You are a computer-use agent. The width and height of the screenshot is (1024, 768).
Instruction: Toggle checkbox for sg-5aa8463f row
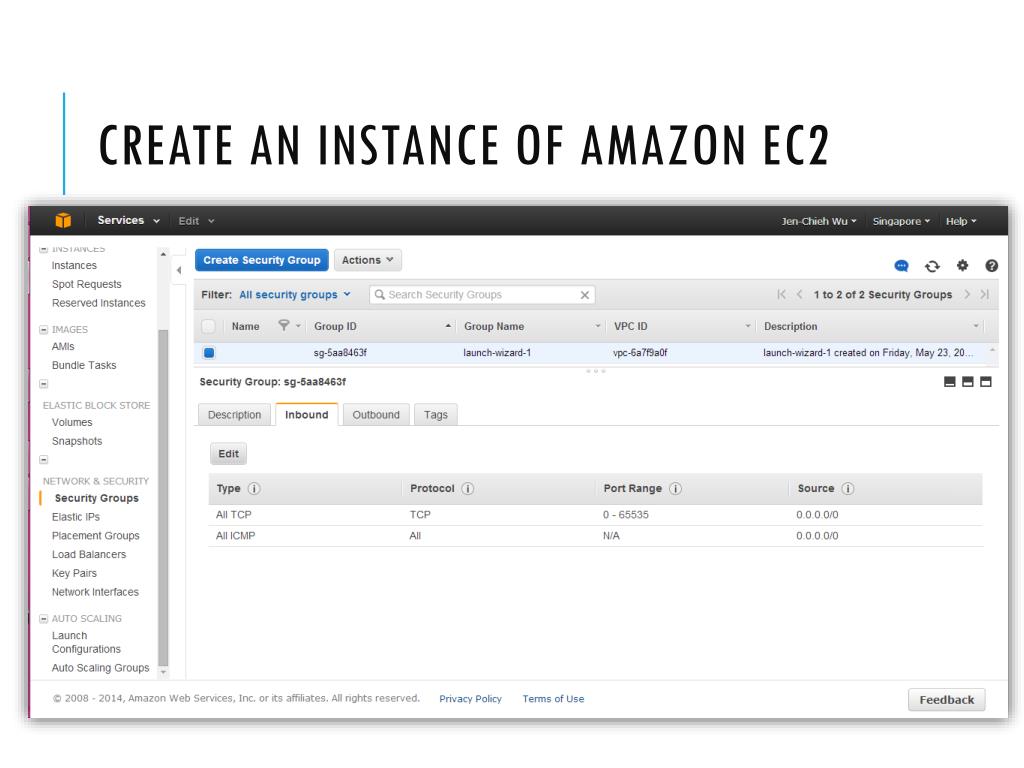click(x=209, y=353)
